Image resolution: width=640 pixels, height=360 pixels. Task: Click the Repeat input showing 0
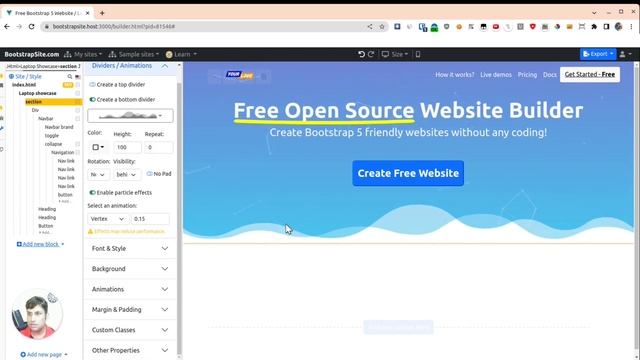coord(158,147)
